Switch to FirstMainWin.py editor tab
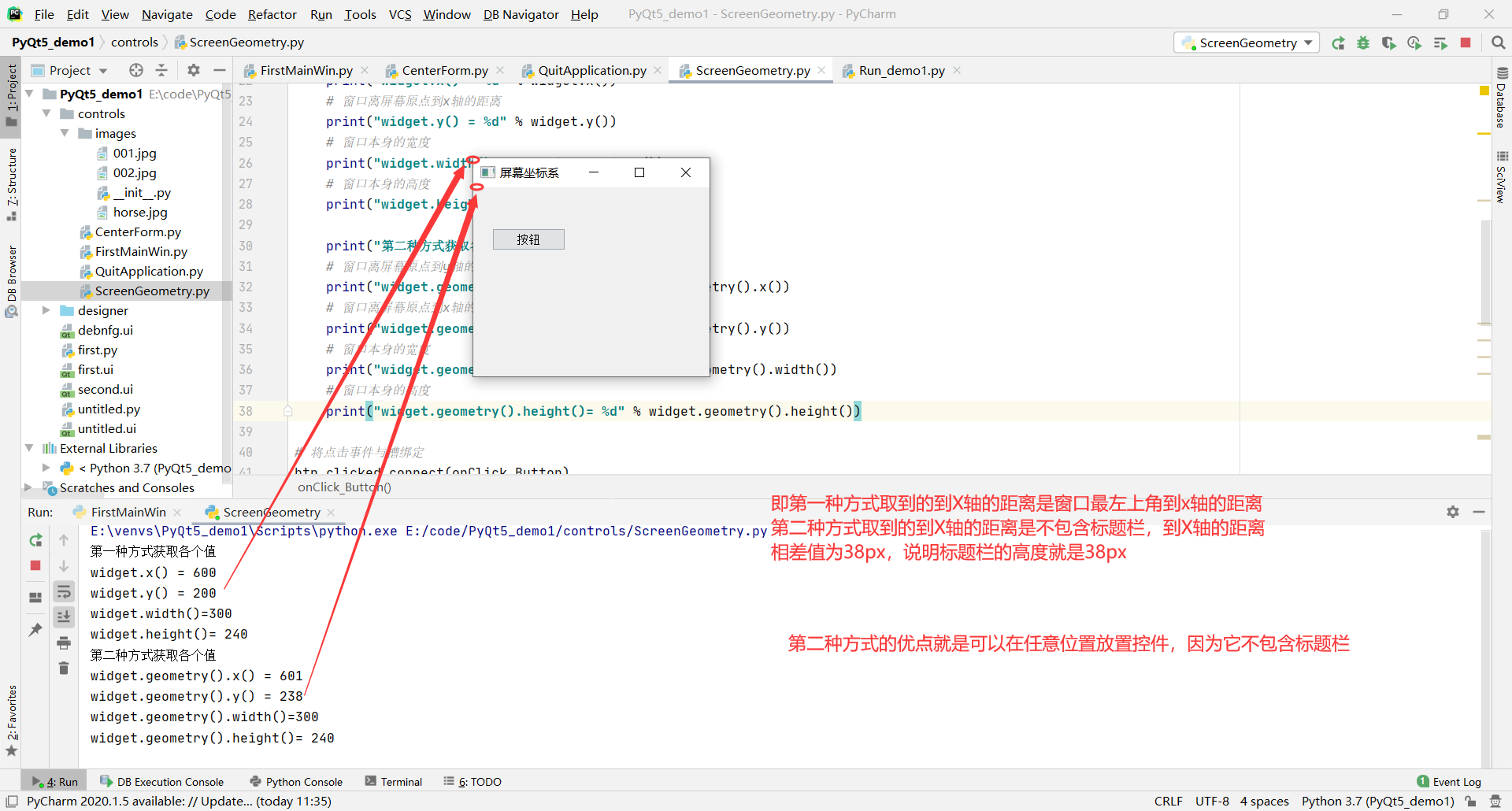 tap(306, 70)
